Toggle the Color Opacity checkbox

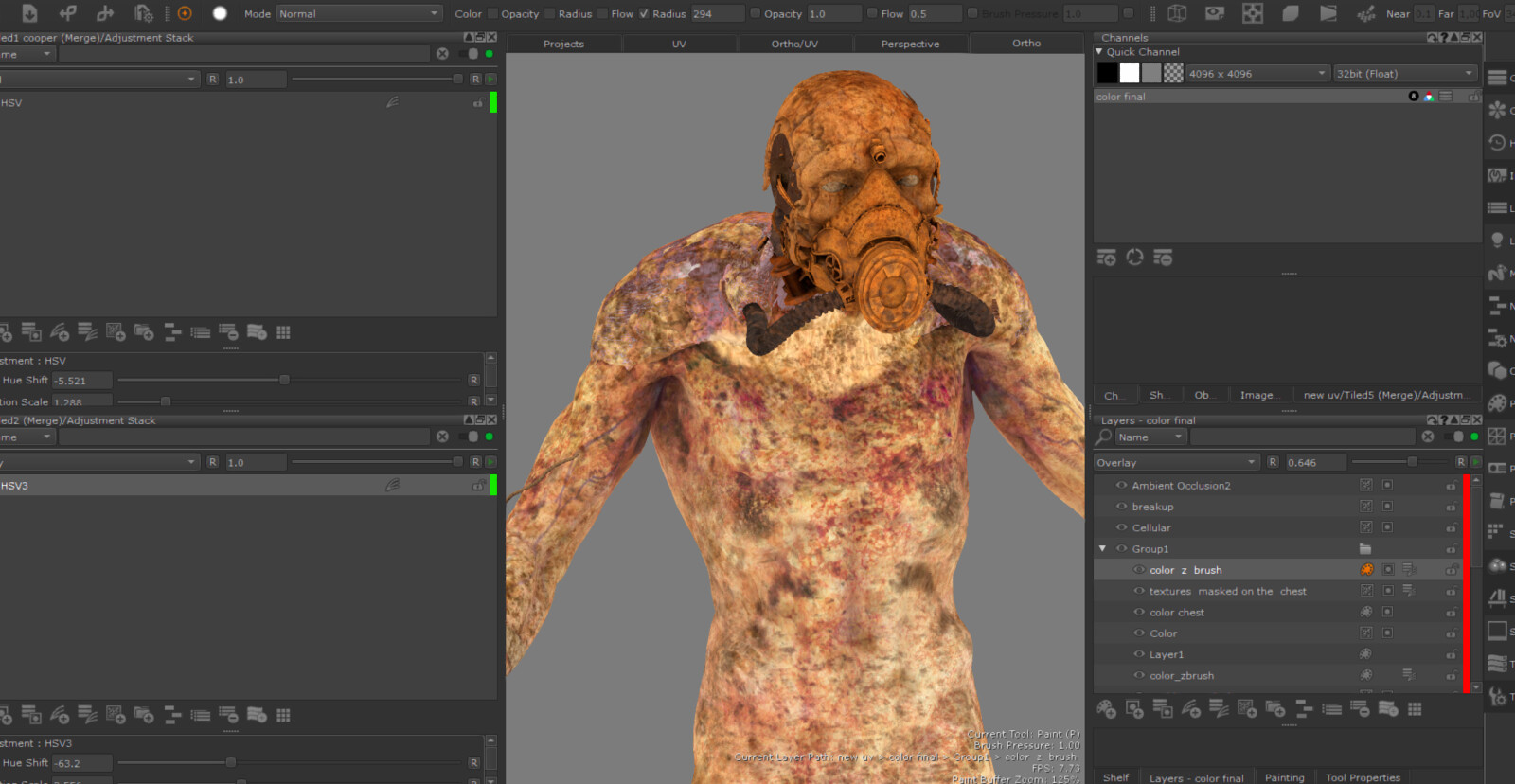[491, 13]
